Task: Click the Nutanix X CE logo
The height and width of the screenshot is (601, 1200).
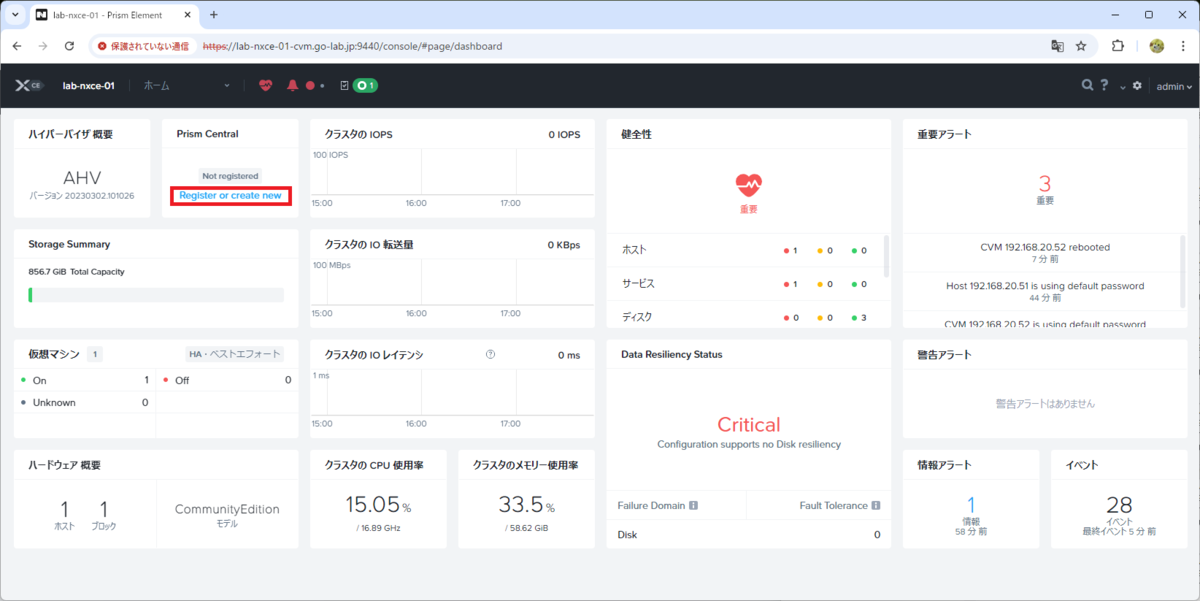Action: click(x=28, y=86)
